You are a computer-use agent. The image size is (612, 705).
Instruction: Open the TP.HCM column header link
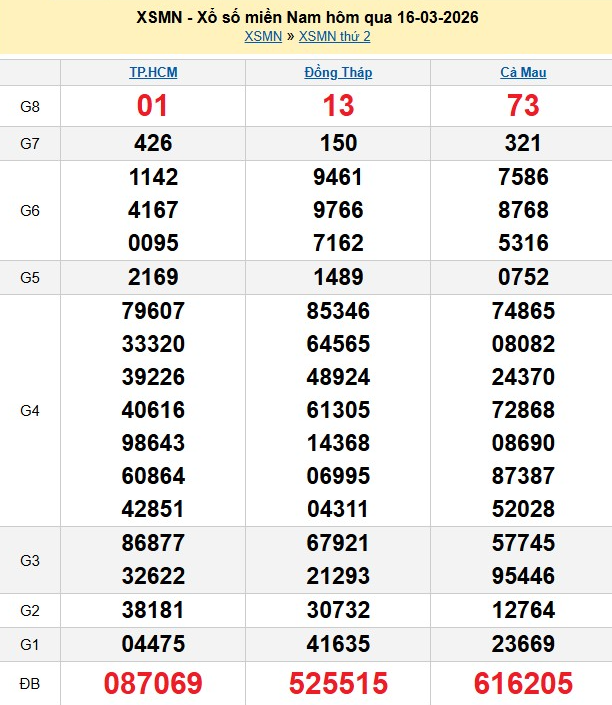[153, 72]
